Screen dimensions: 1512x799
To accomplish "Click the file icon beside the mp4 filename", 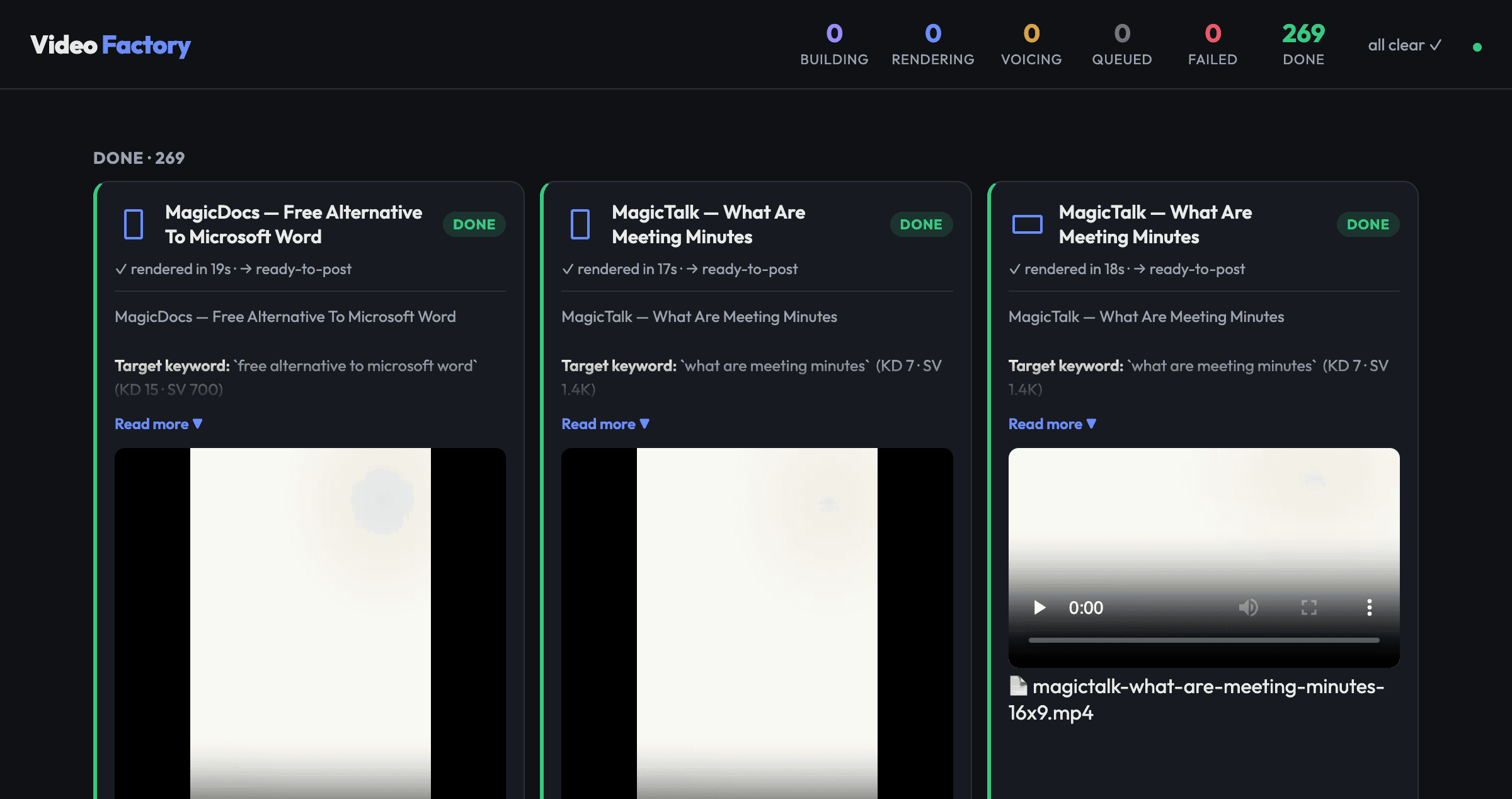I will [x=1018, y=686].
